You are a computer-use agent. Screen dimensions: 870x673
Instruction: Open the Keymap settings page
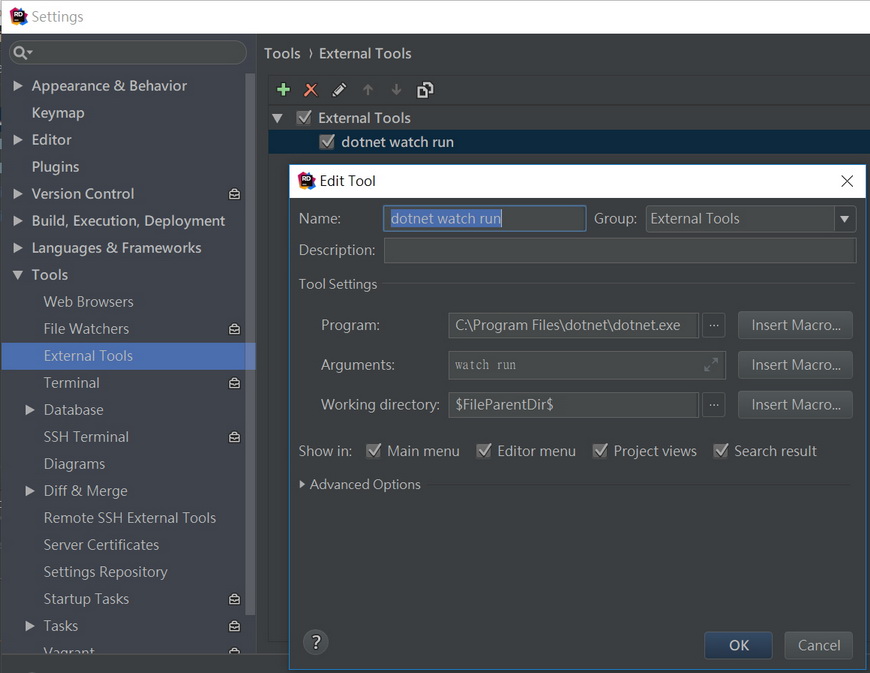pyautogui.click(x=58, y=113)
